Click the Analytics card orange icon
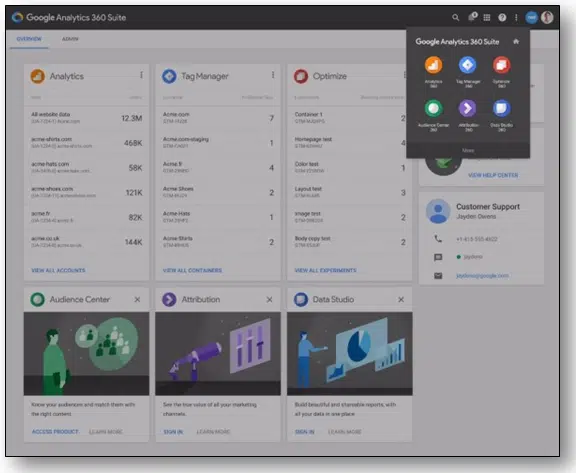576x473 pixels. pos(37,76)
